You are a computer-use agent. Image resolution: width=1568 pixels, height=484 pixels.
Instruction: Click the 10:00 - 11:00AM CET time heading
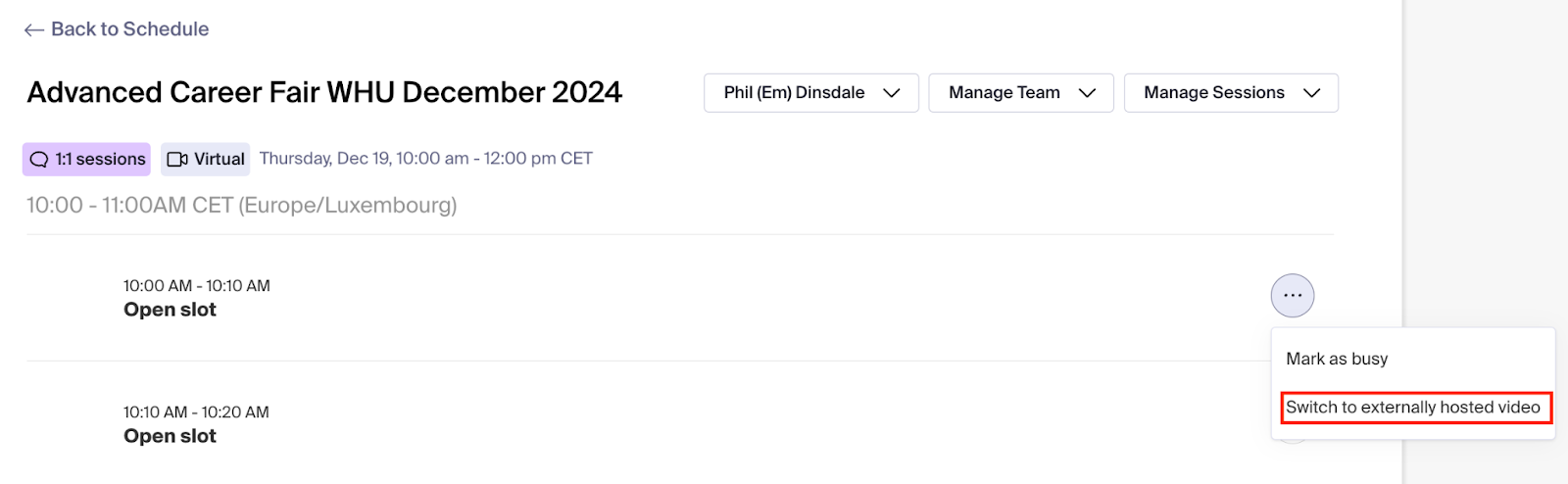coord(242,205)
